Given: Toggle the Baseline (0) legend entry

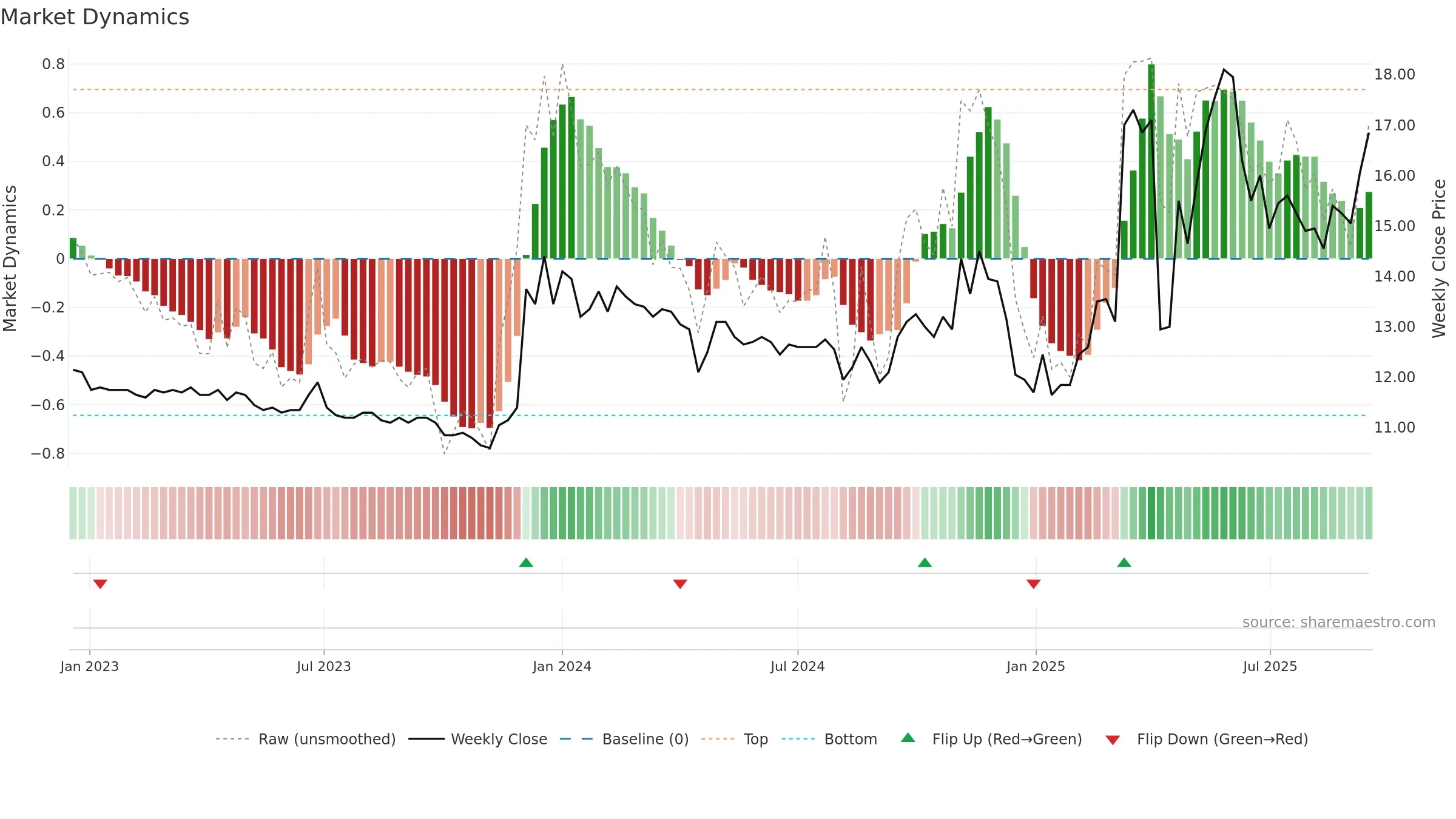Looking at the screenshot, I should click(624, 739).
